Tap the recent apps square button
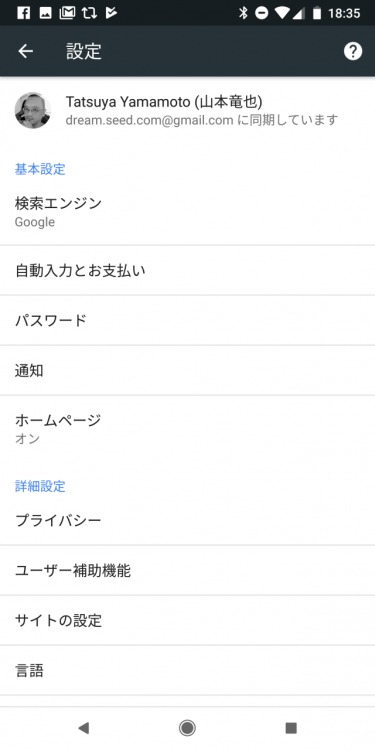The image size is (375, 750). coord(291,728)
